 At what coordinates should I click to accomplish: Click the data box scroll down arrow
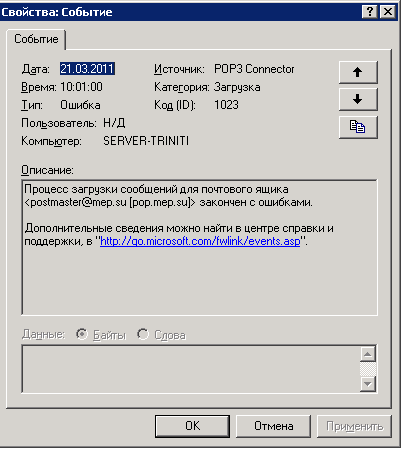point(368,384)
